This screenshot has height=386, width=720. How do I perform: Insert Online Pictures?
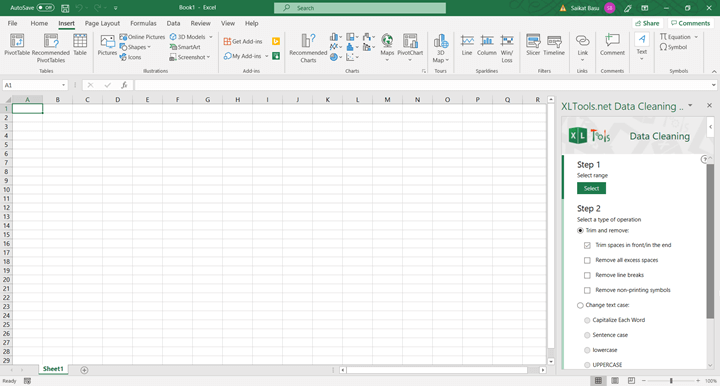pyautogui.click(x=142, y=37)
